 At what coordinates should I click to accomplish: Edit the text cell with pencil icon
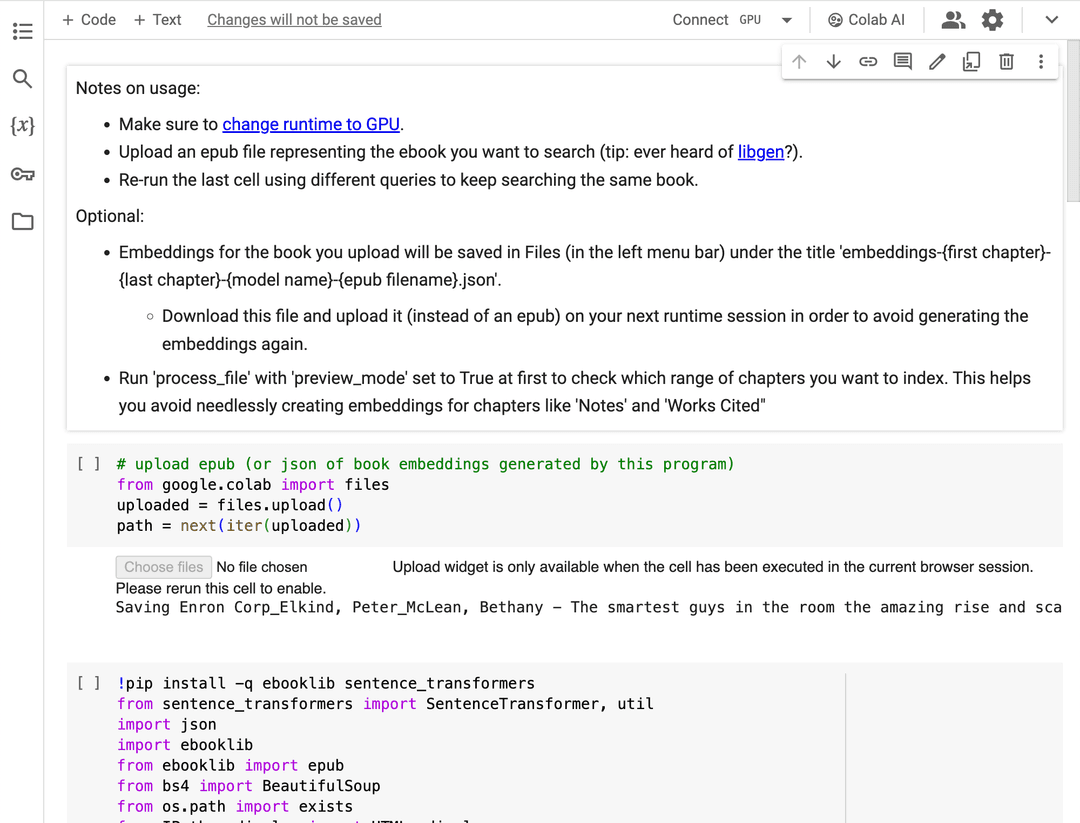coord(937,62)
